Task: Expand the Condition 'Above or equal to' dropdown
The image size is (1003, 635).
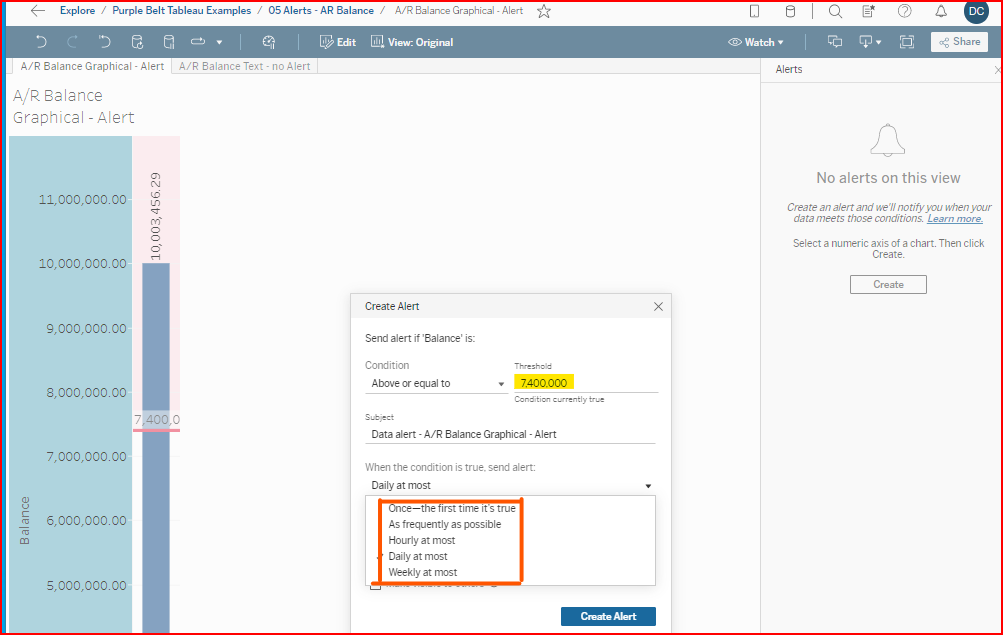Action: 436,383
